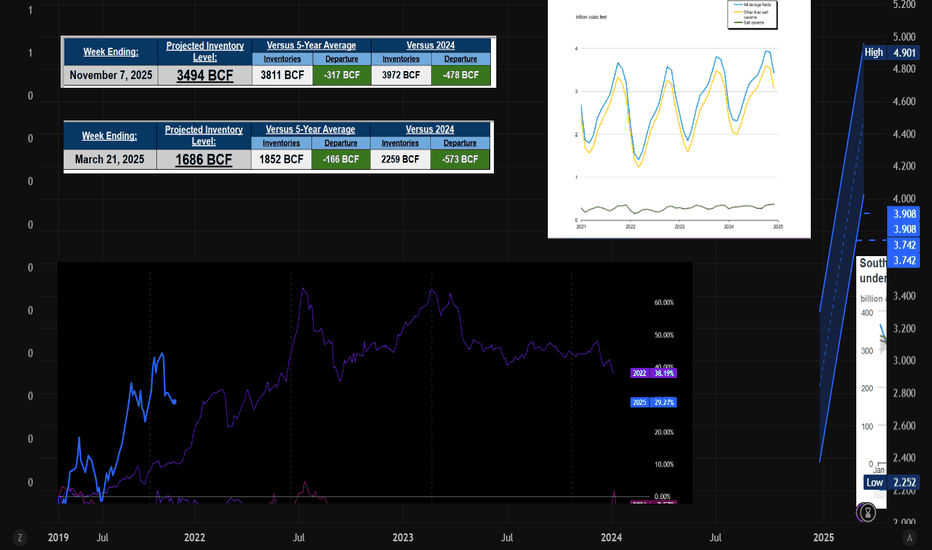Toggle auto scale with the A button
This screenshot has width=932, height=550.
pos(909,538)
